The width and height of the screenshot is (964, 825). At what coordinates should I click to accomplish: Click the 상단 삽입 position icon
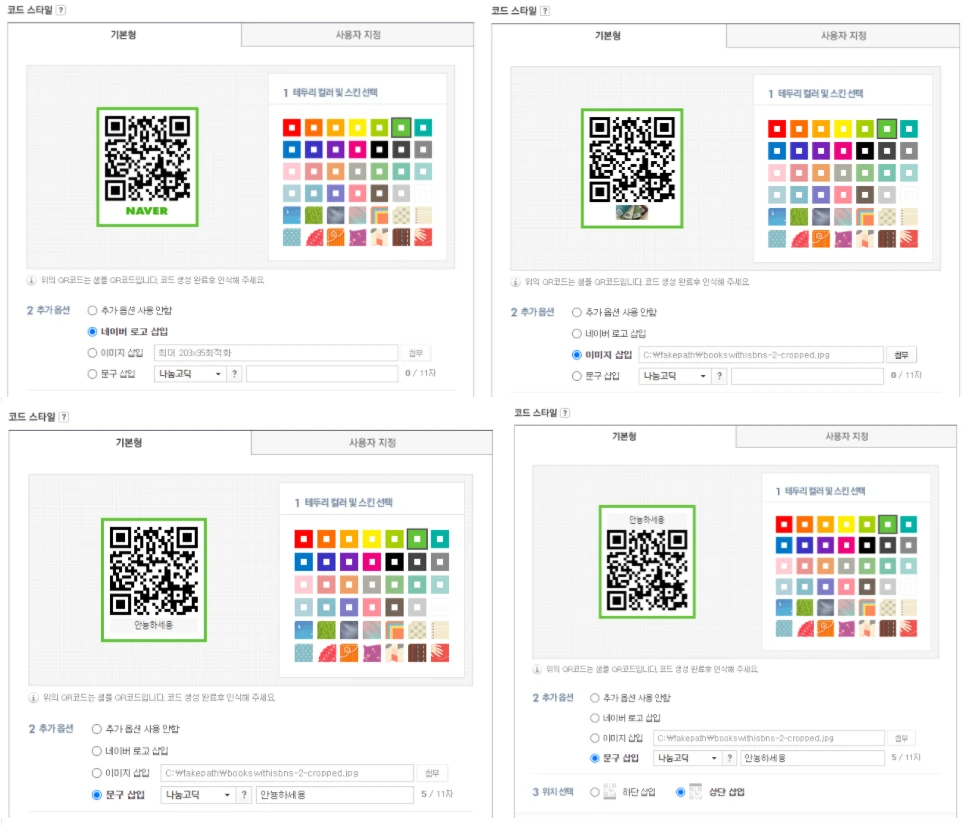coord(695,791)
